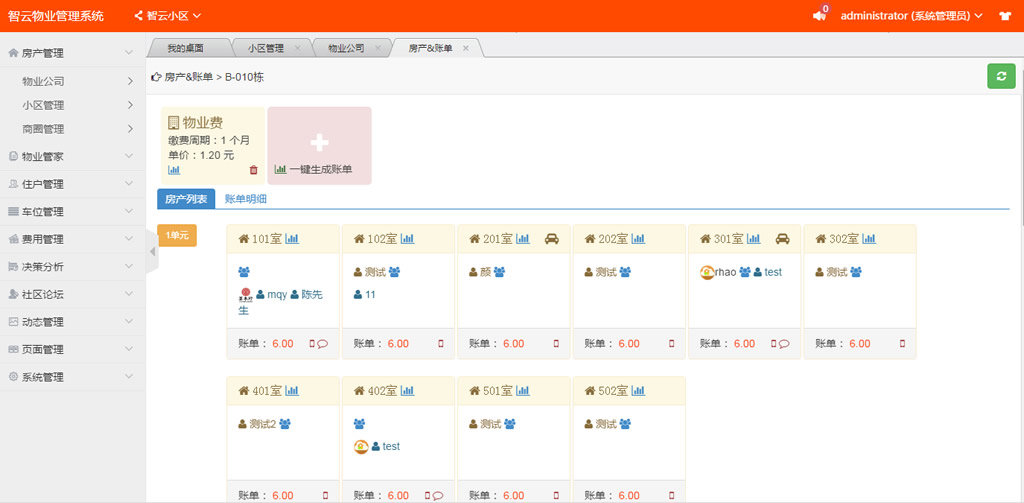Click the group members icon in 202室
The width and height of the screenshot is (1024, 503).
(625, 272)
